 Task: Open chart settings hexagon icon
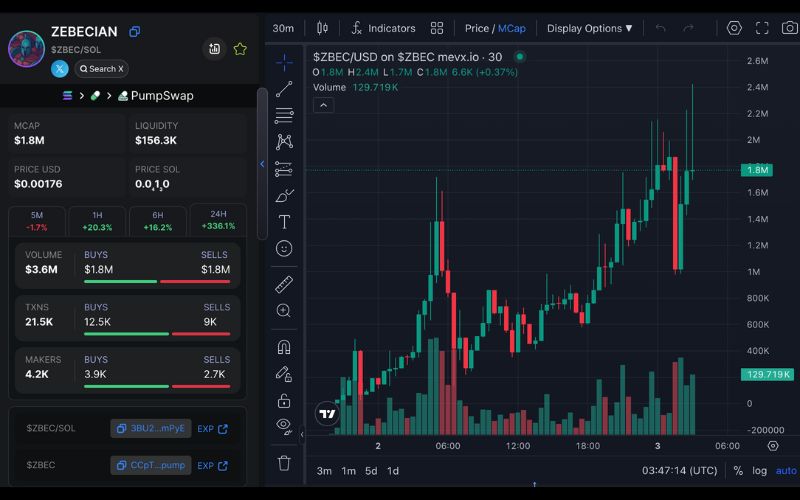tap(734, 28)
